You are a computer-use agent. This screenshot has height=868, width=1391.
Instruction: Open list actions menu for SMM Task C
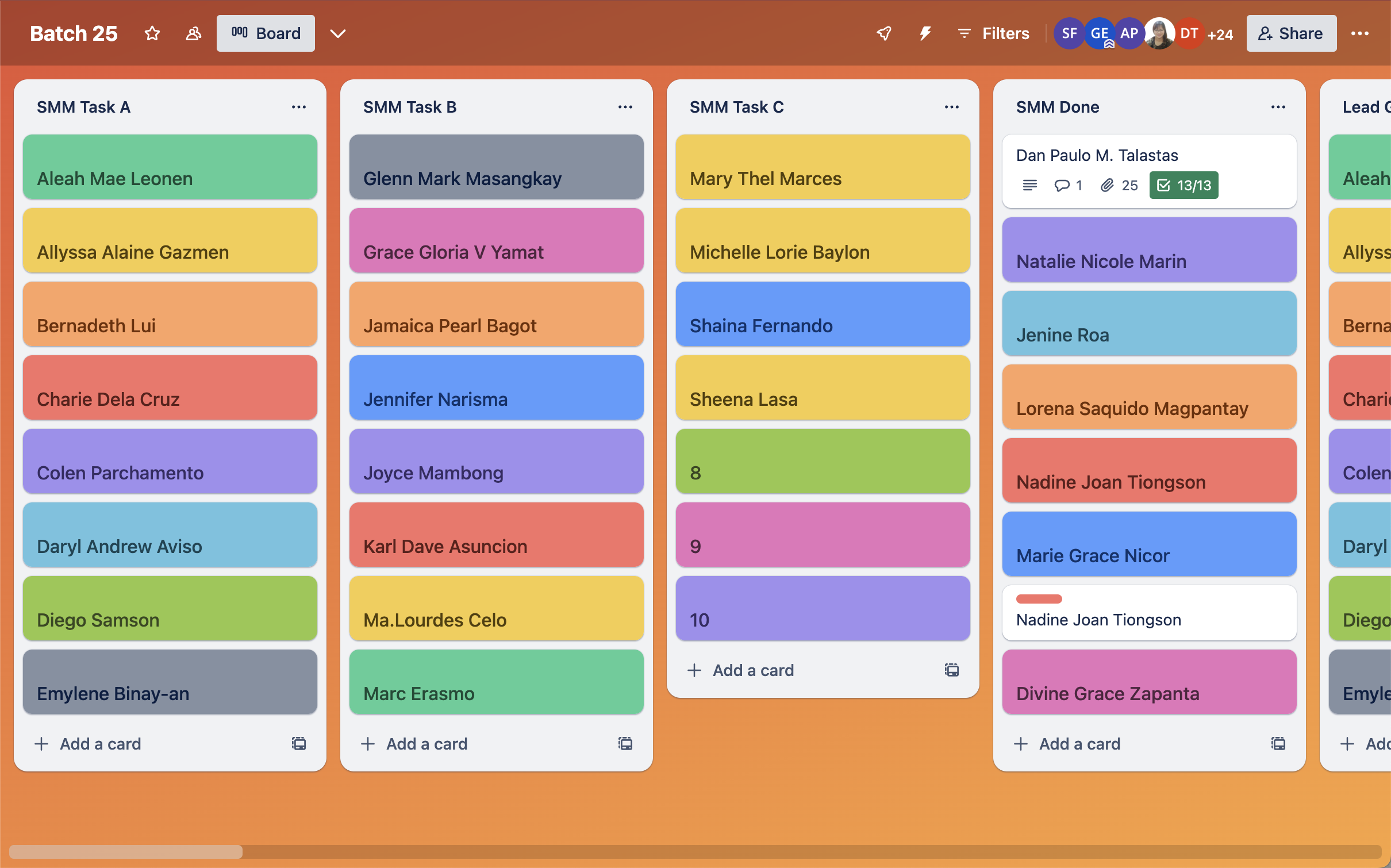coord(952,107)
